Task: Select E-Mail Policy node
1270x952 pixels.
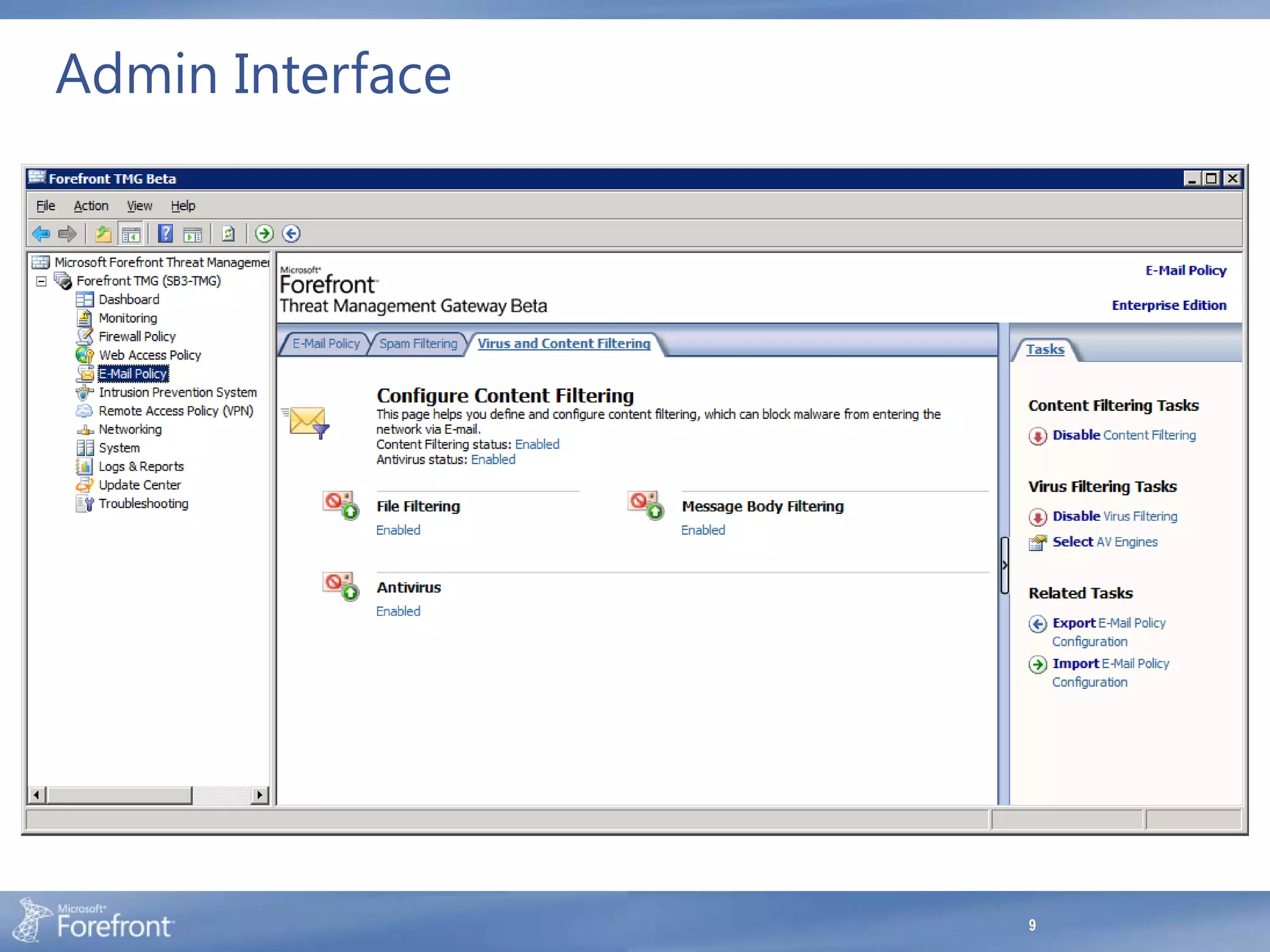Action: coord(133,374)
